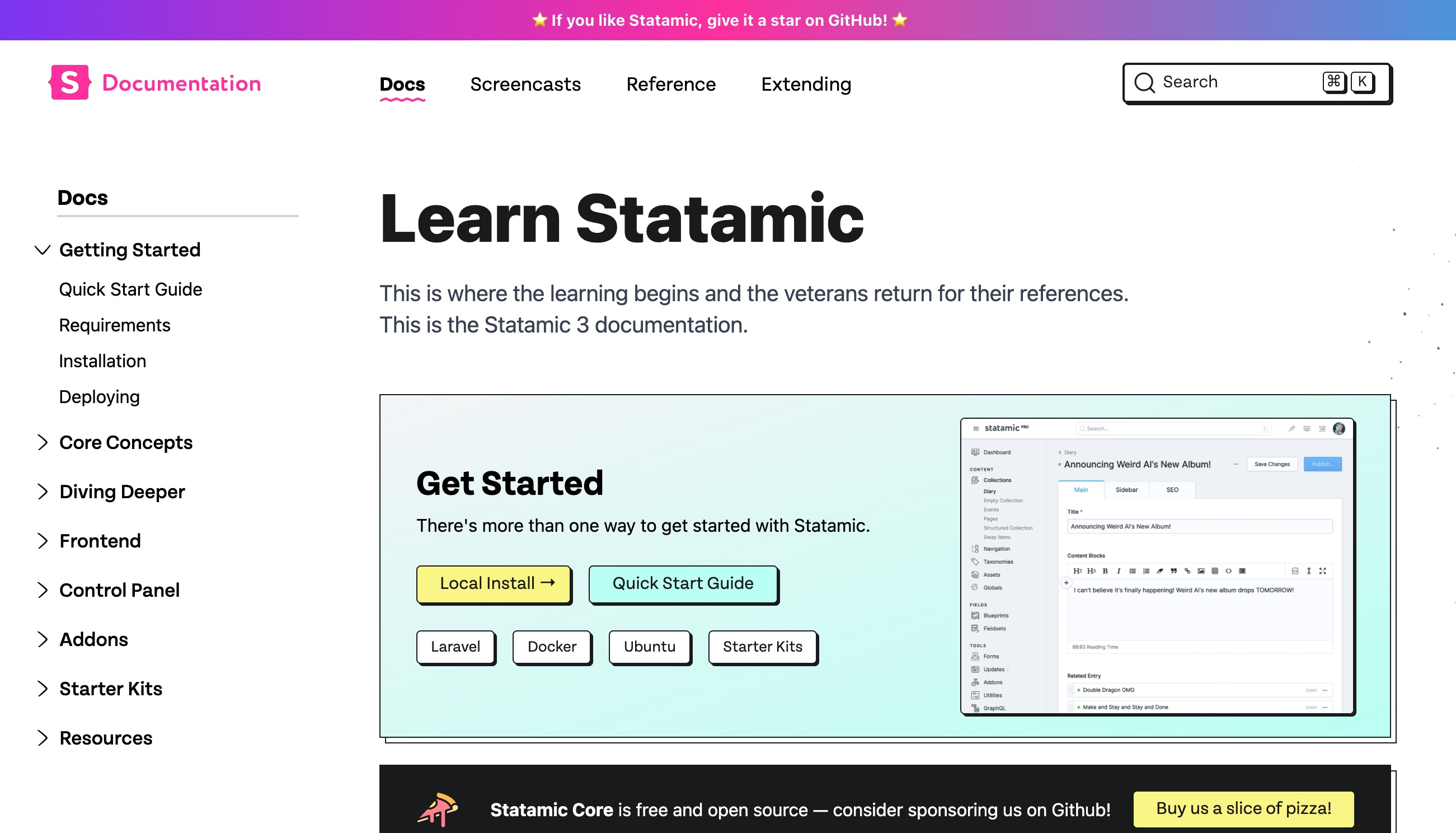Click the pizza slice icon

[438, 809]
